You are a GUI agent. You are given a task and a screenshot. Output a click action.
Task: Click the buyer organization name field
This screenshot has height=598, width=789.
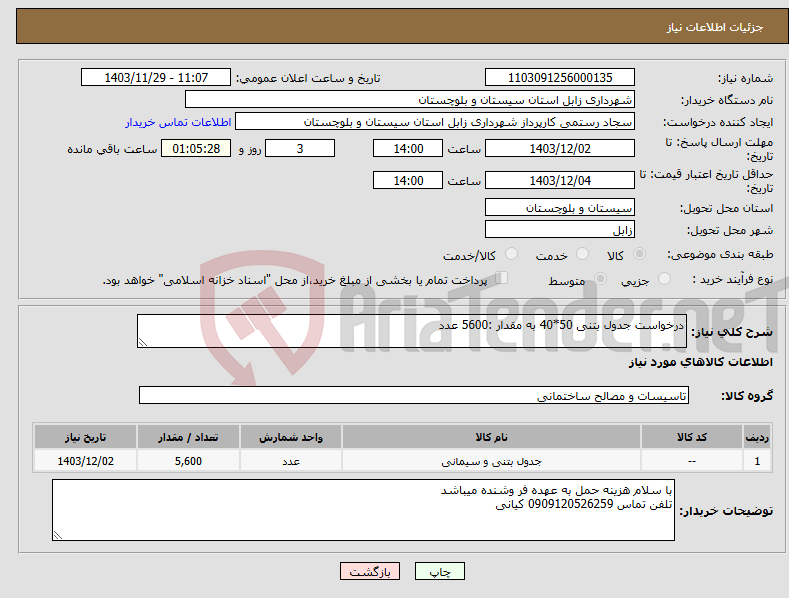[x=410, y=100]
